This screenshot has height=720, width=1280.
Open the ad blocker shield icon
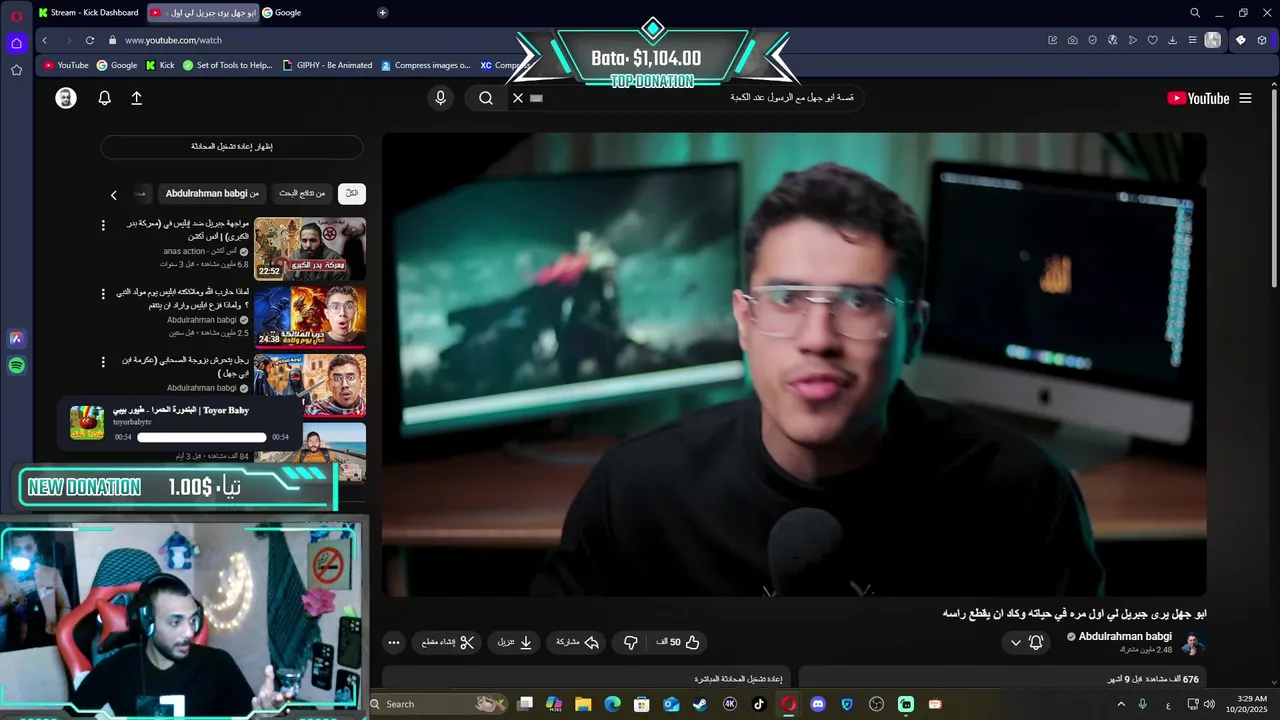click(1092, 40)
